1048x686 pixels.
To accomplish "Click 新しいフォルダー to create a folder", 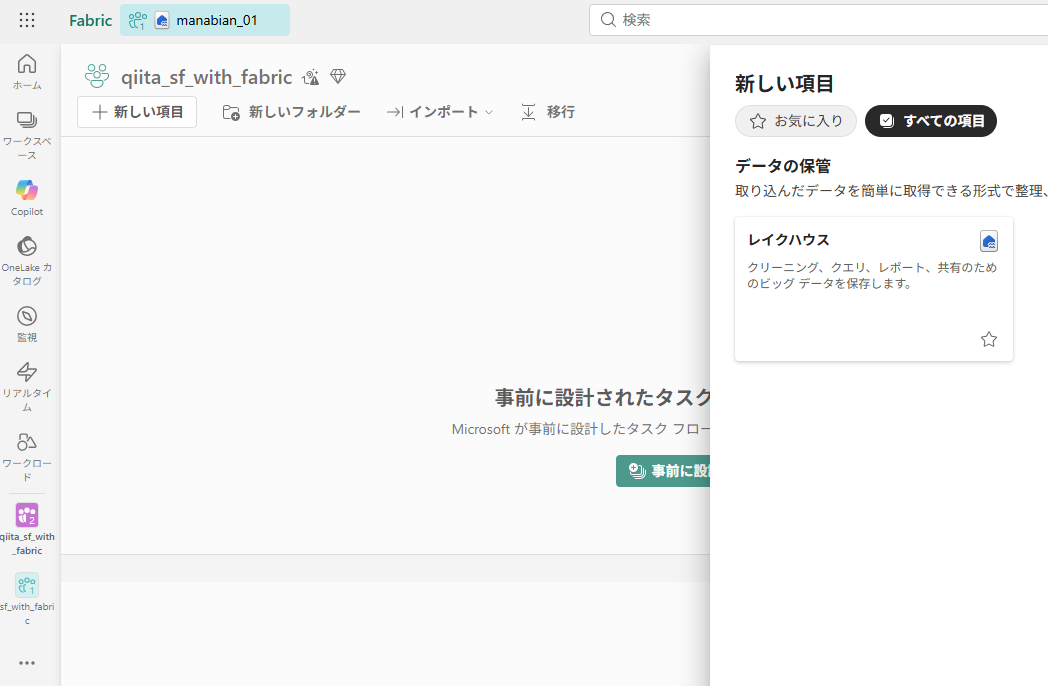I will (x=291, y=112).
